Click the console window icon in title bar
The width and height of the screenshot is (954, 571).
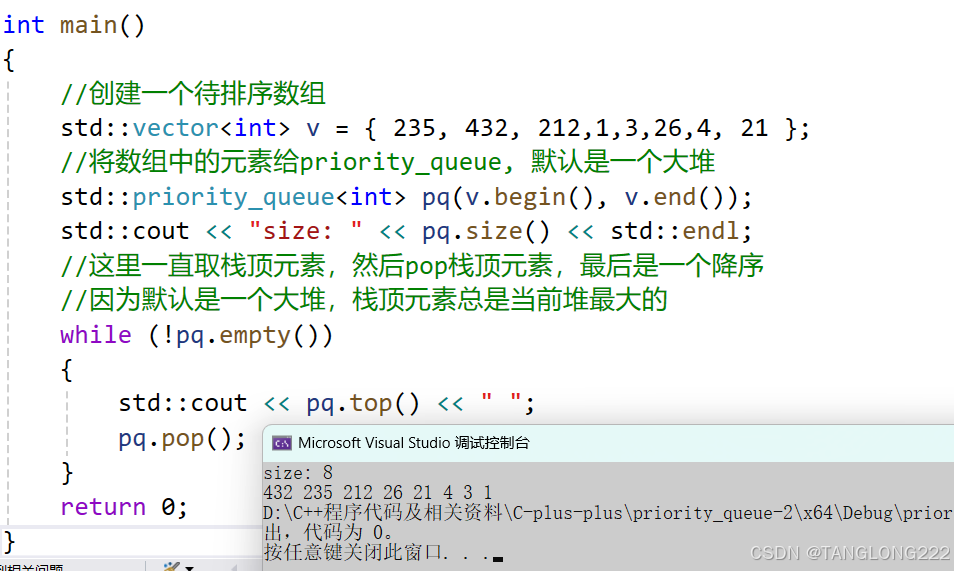(281, 443)
